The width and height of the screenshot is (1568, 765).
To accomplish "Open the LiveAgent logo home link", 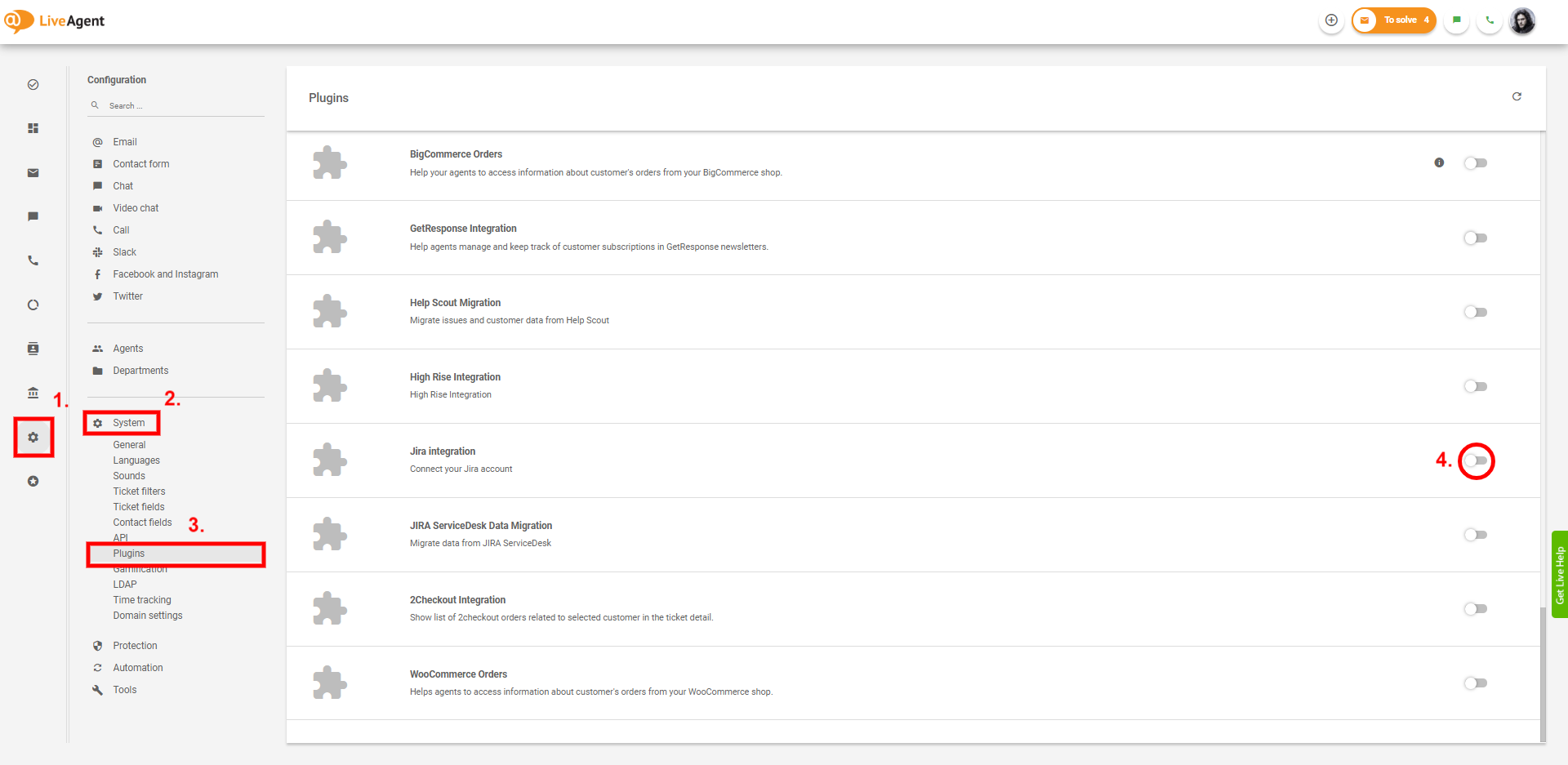I will click(x=56, y=20).
